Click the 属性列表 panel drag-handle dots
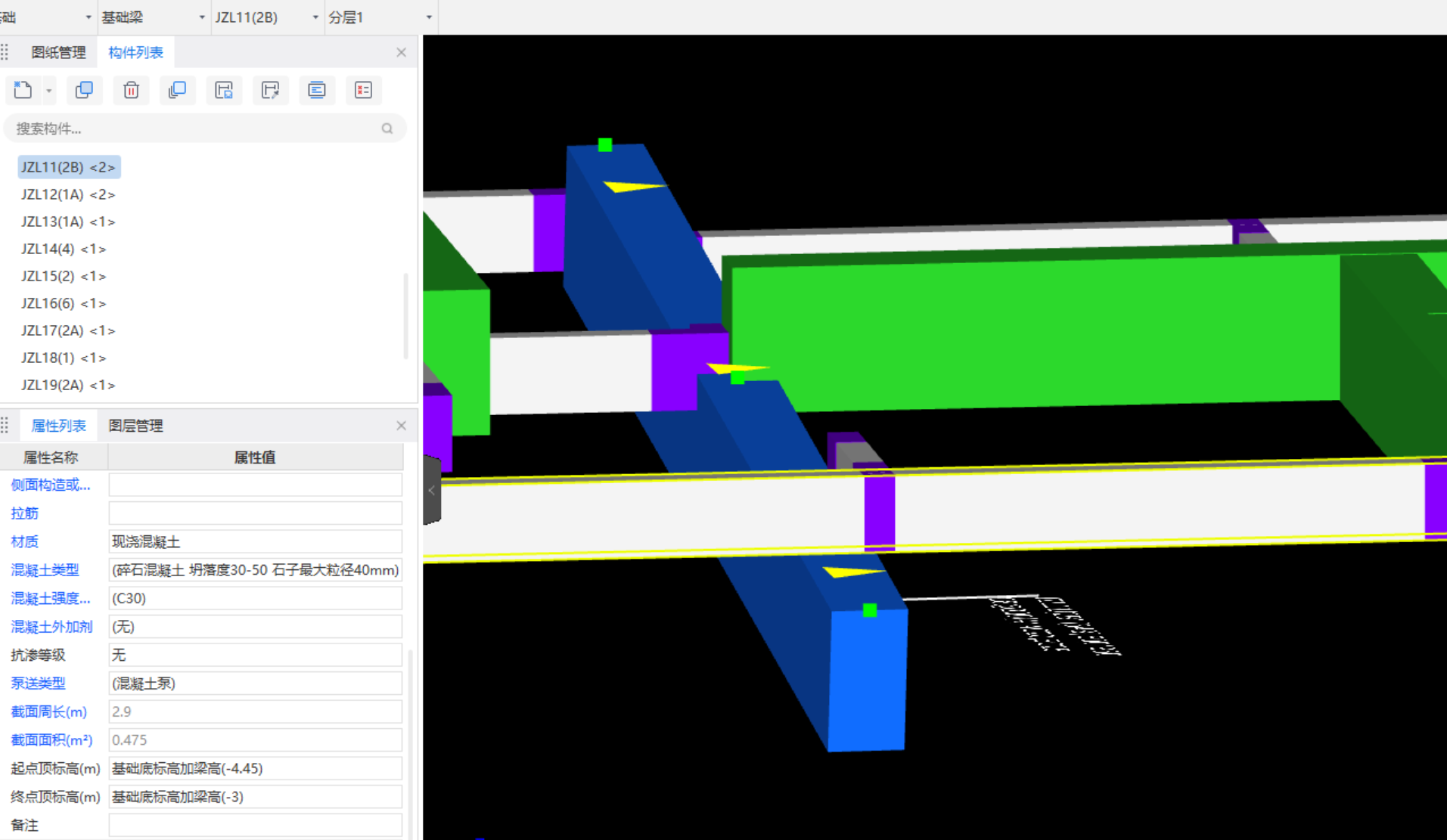1447x840 pixels. [5, 426]
